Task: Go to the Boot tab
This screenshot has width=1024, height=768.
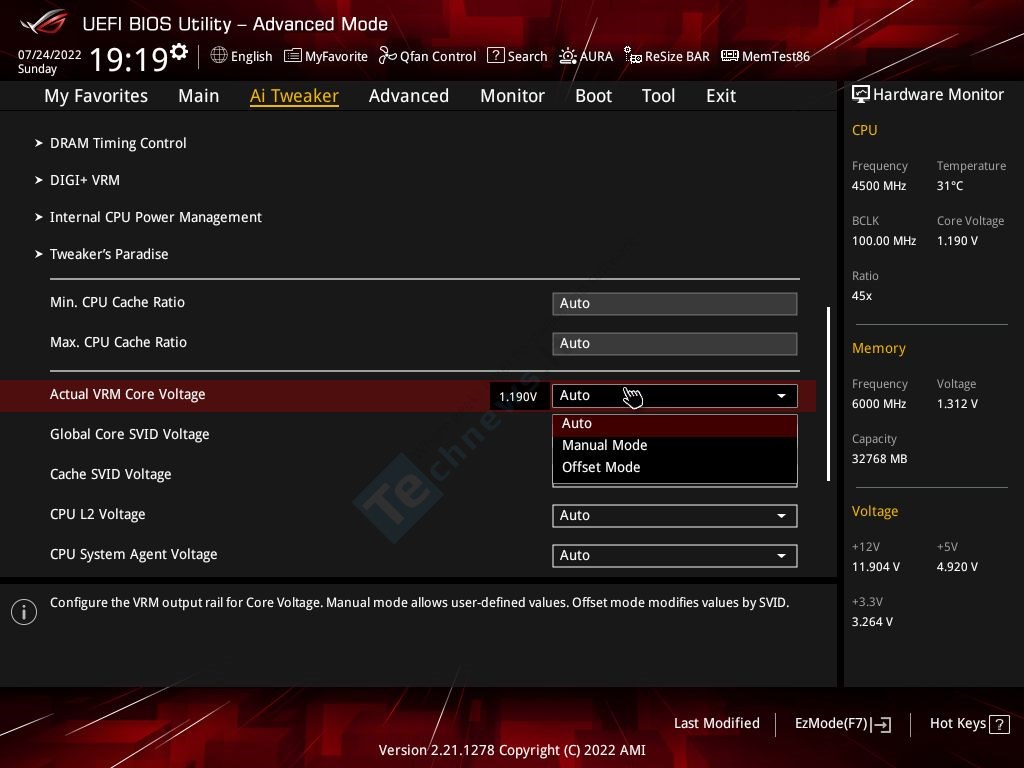Action: tap(593, 96)
